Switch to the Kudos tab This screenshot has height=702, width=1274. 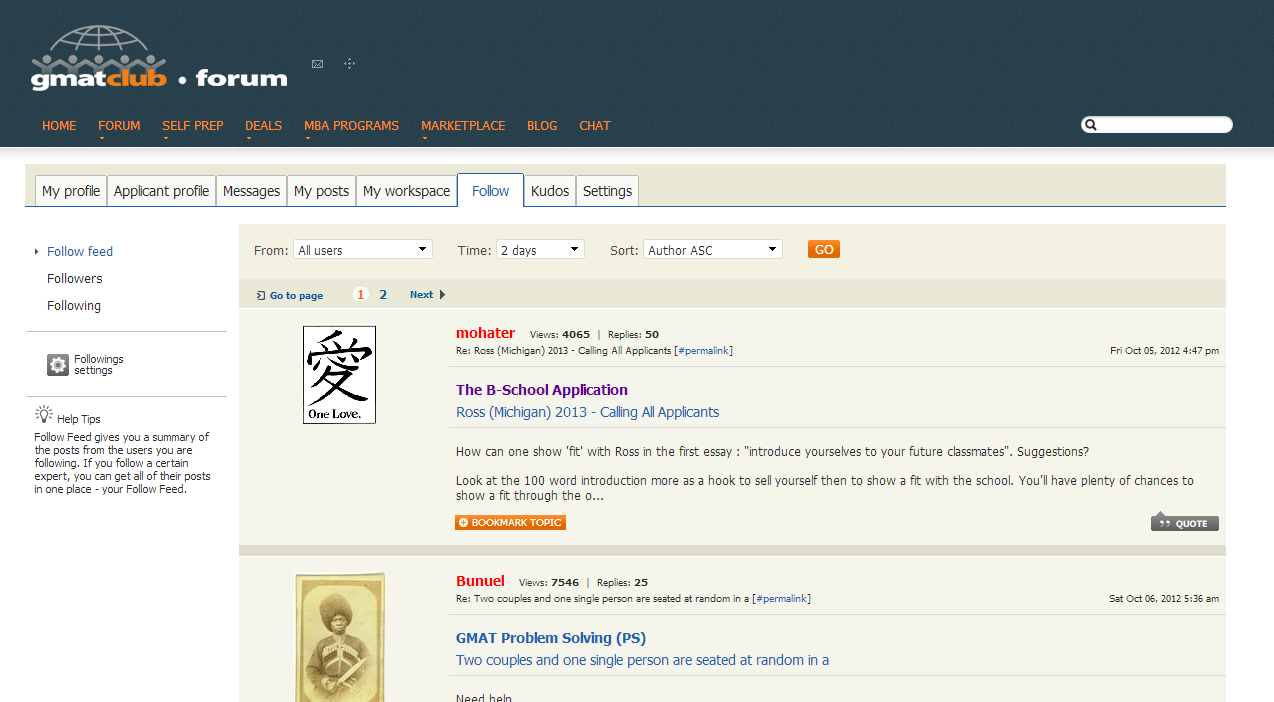coord(549,191)
